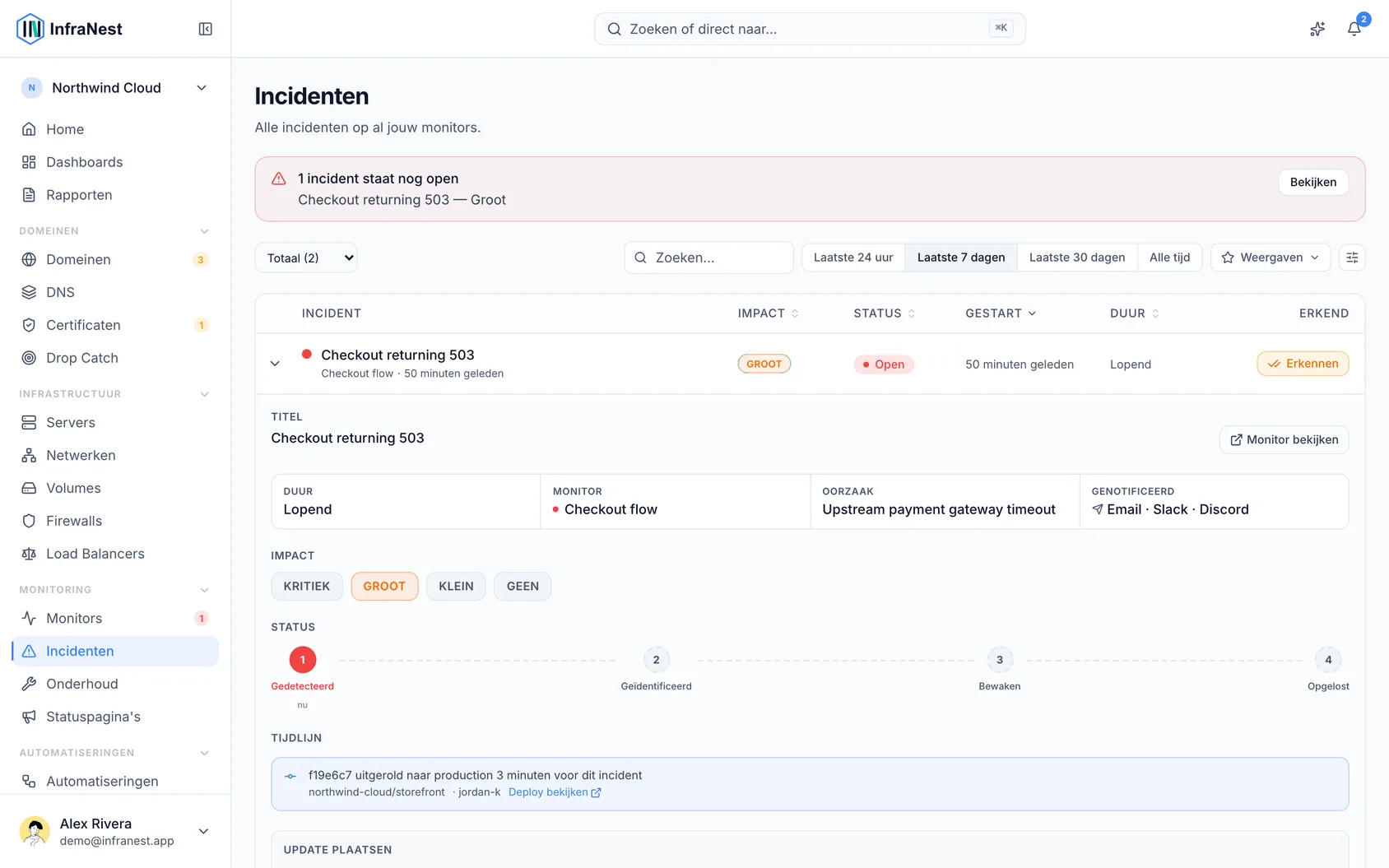Screen dimensions: 1389x868
Task: Go to Servers page
Action: click(115, 422)
